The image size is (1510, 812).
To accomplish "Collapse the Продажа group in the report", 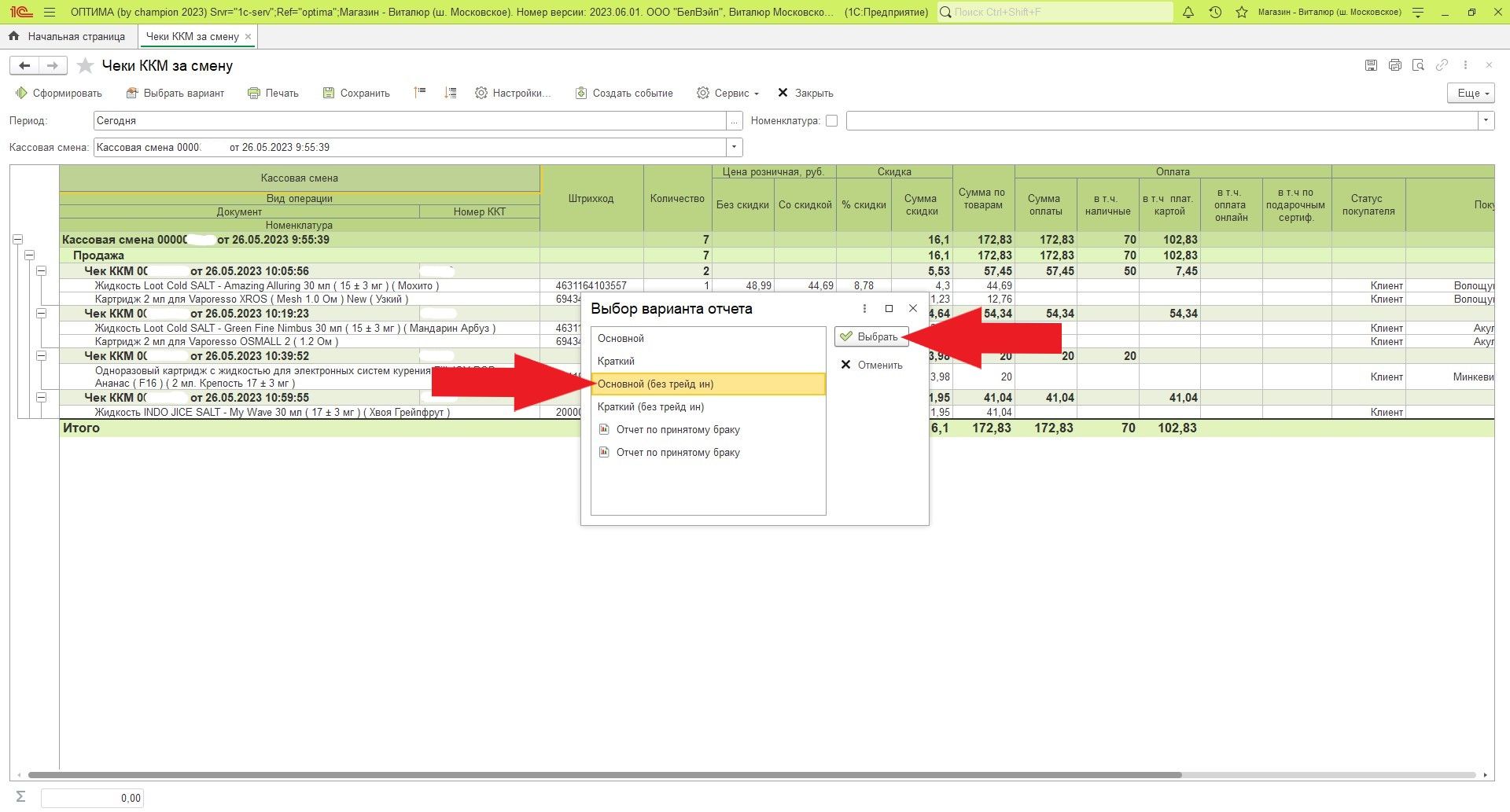I will (x=30, y=255).
